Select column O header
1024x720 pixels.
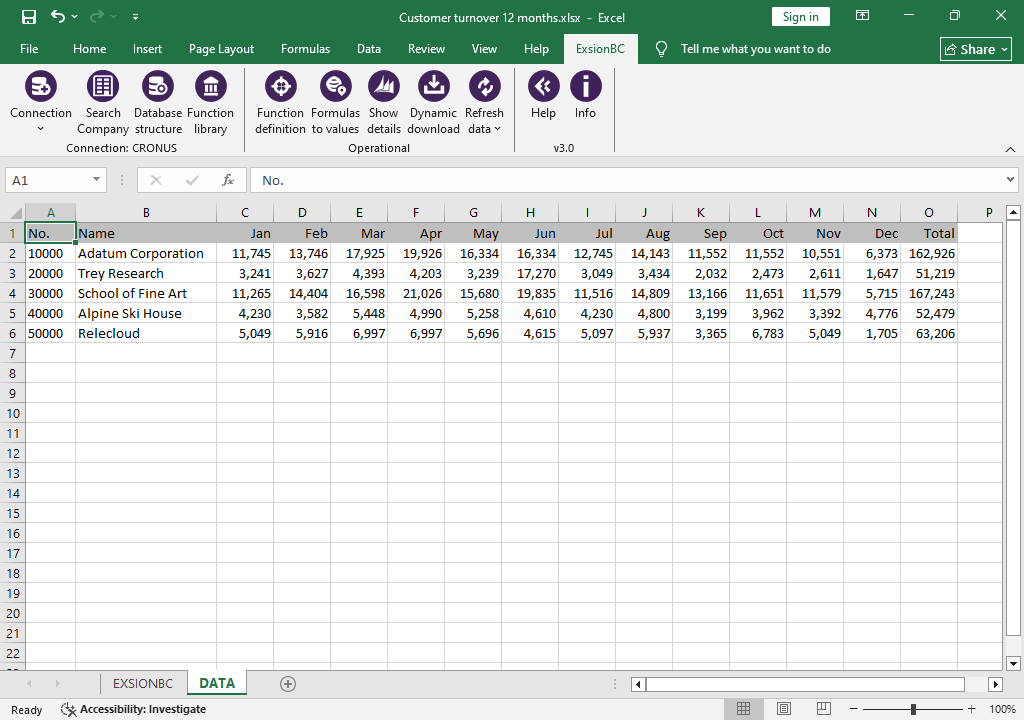point(929,212)
